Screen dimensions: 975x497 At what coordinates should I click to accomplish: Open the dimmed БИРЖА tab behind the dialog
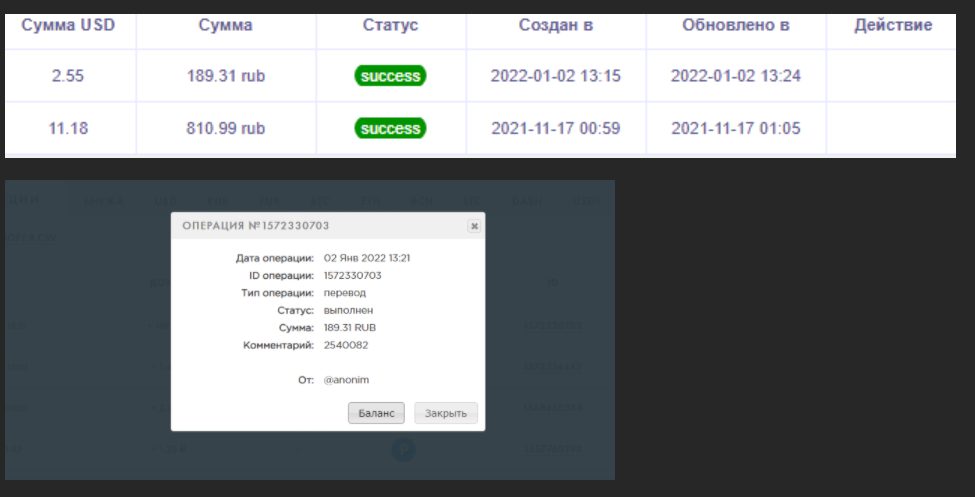coord(104,201)
